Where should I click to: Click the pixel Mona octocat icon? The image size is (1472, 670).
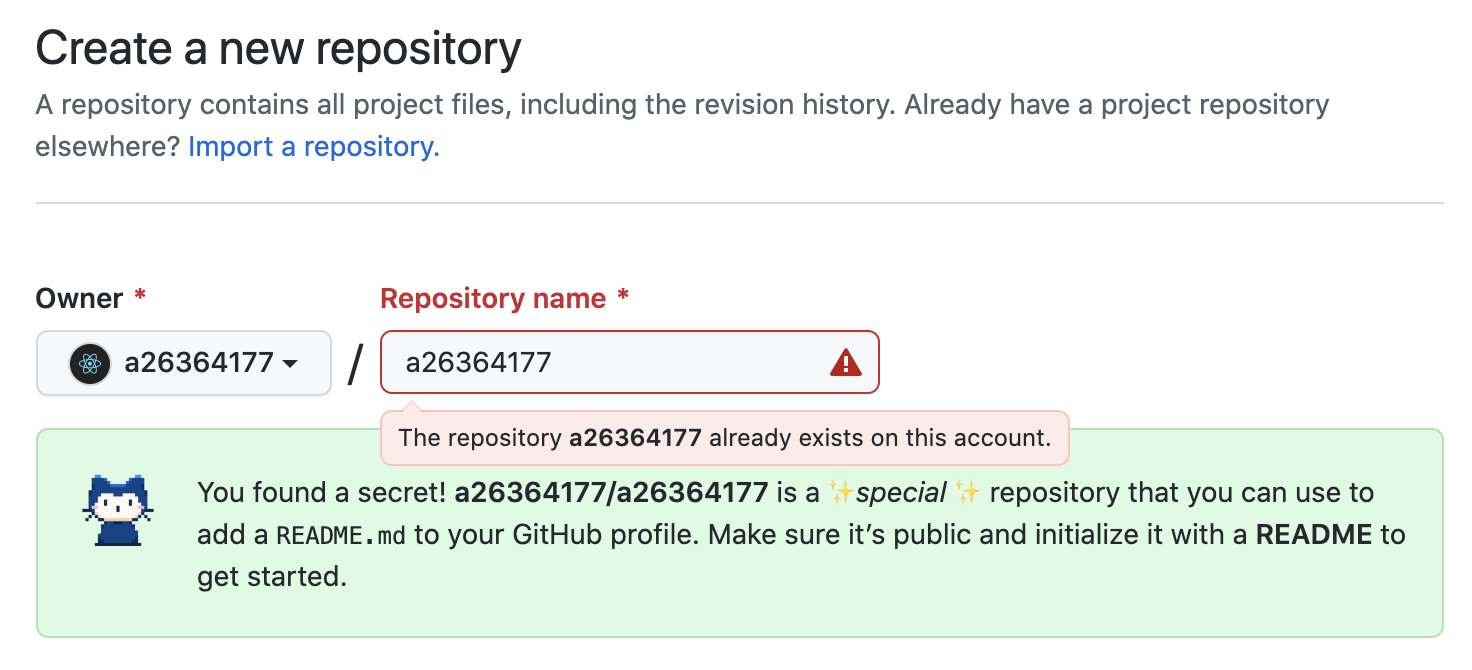(119, 511)
